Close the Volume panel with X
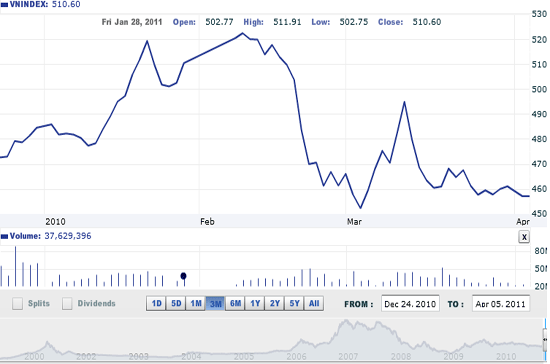Viewport: 550px width, 364px height. click(524, 237)
